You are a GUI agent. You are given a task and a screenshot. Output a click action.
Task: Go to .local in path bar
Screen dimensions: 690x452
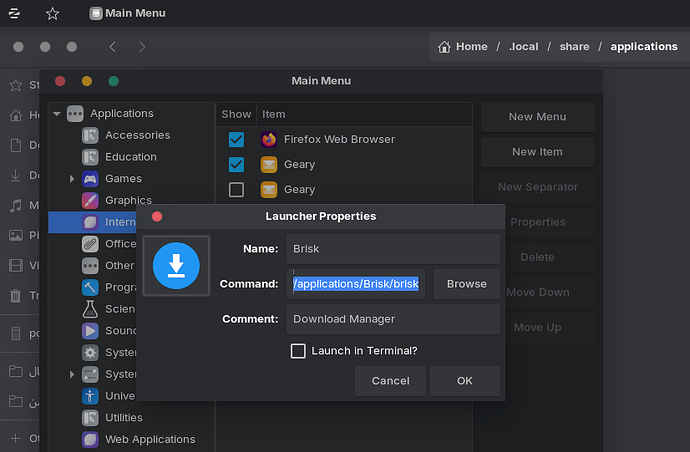tap(524, 47)
